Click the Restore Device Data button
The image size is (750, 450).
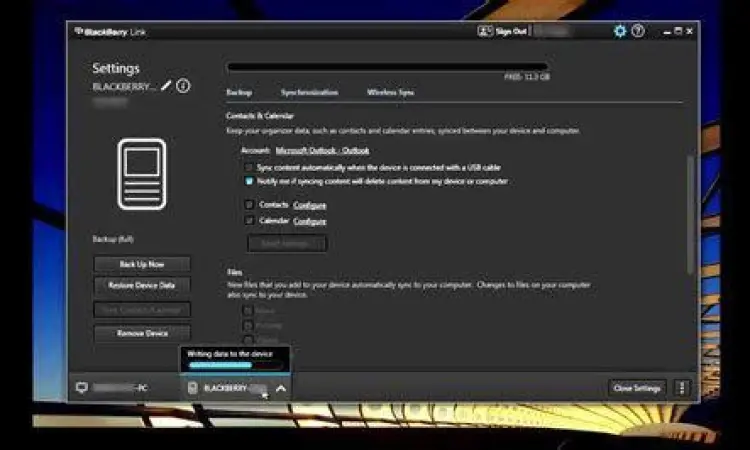142,285
